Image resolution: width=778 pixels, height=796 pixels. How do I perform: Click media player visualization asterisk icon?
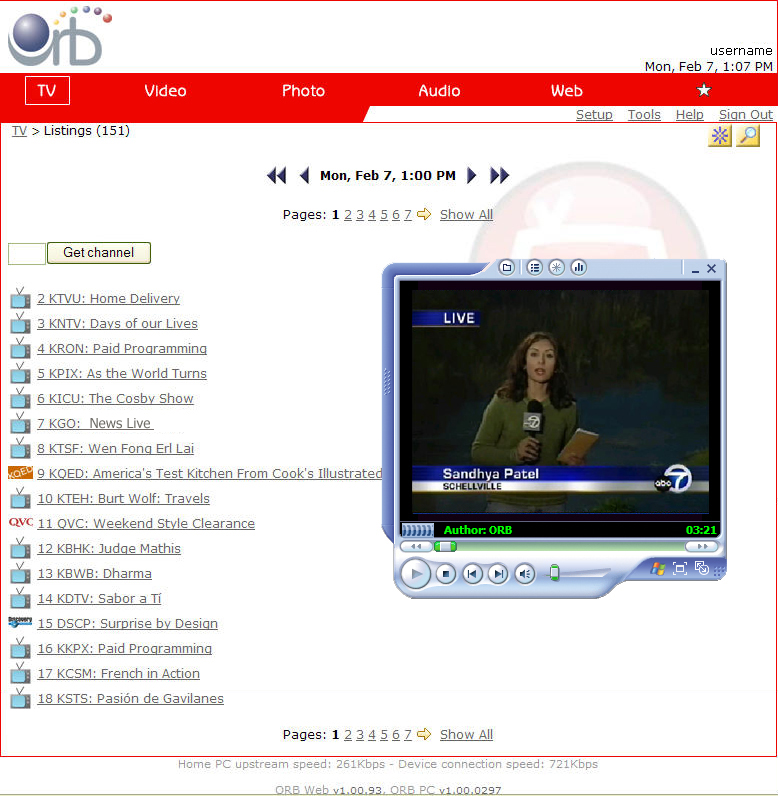[x=557, y=268]
